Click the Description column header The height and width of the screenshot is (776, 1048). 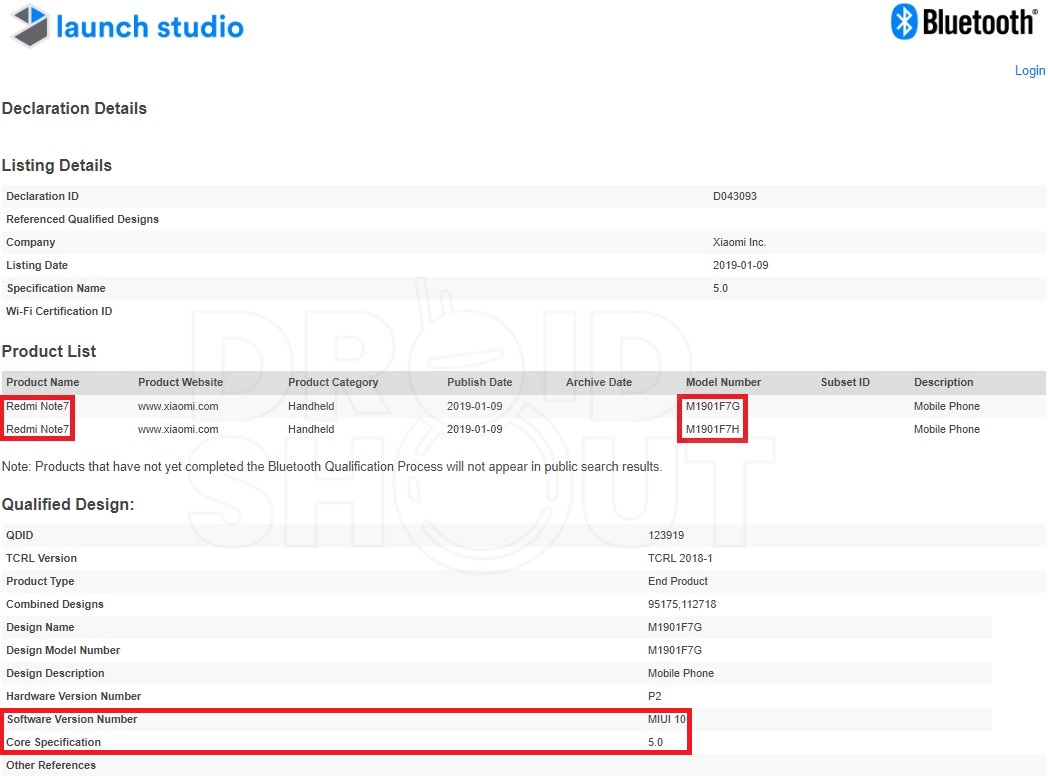tap(943, 382)
